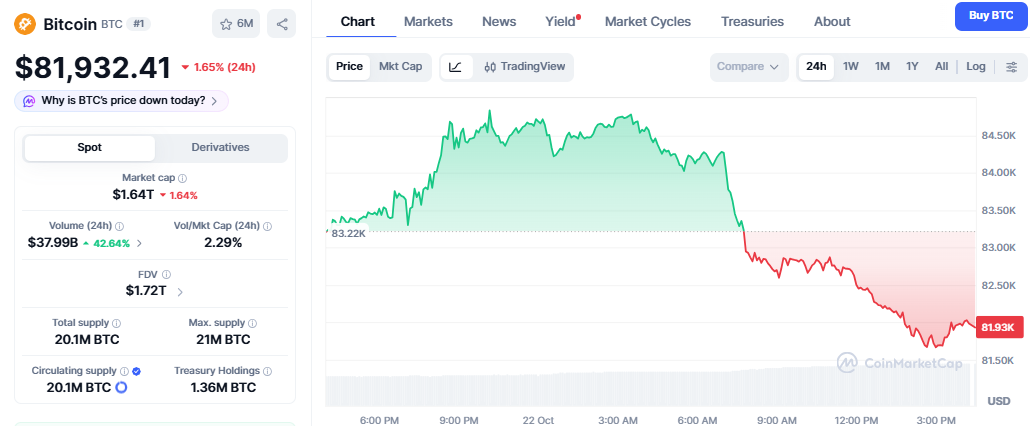The height and width of the screenshot is (426, 1030).
Task: Select the Derivatives toggle
Action: (220, 148)
